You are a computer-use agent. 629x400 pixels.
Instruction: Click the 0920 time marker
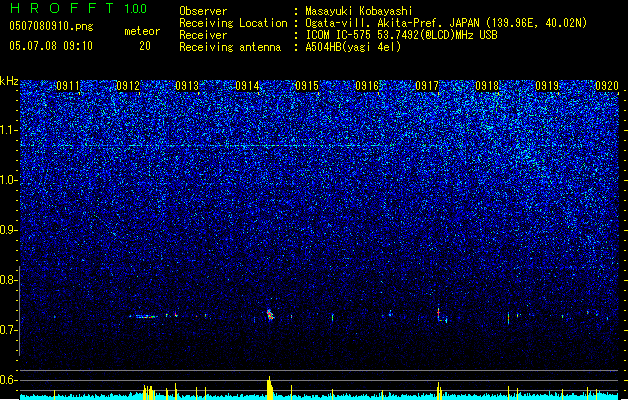point(607,86)
